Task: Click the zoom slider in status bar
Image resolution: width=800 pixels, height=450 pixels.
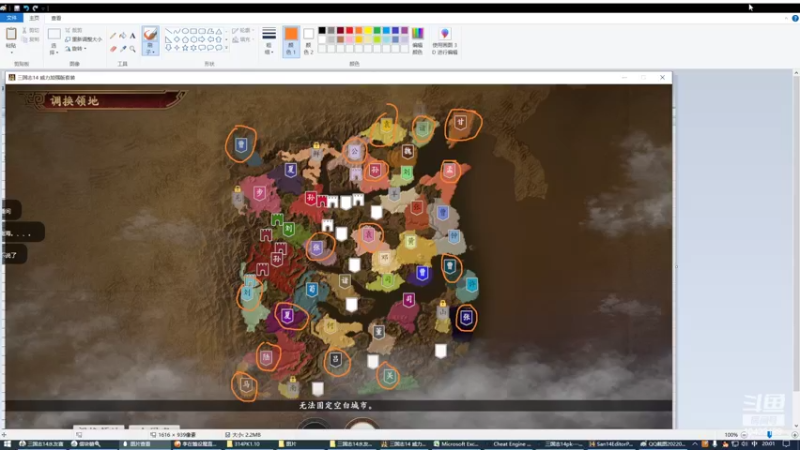Action: point(769,435)
